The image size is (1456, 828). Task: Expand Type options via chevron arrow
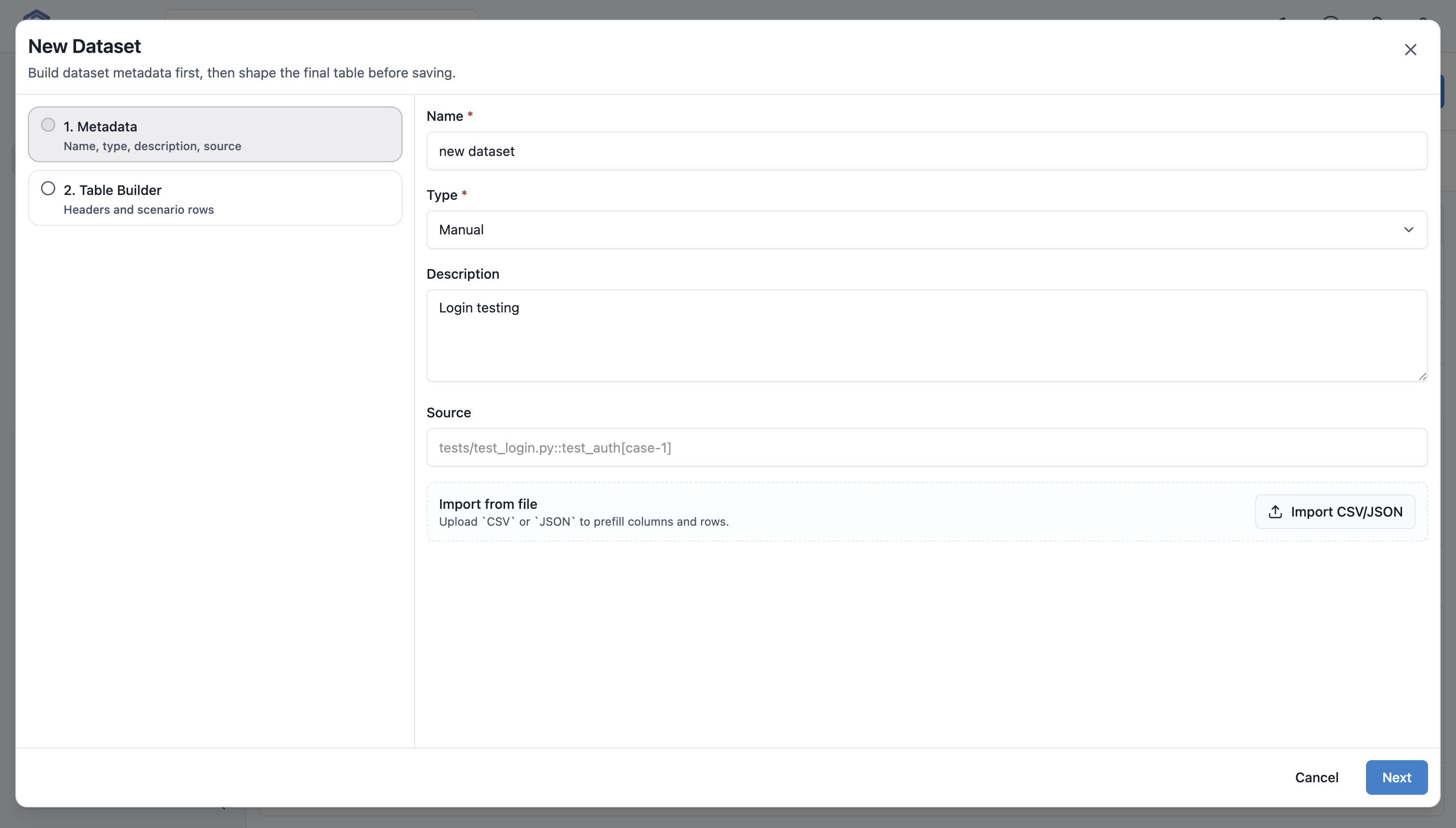[x=1408, y=230]
